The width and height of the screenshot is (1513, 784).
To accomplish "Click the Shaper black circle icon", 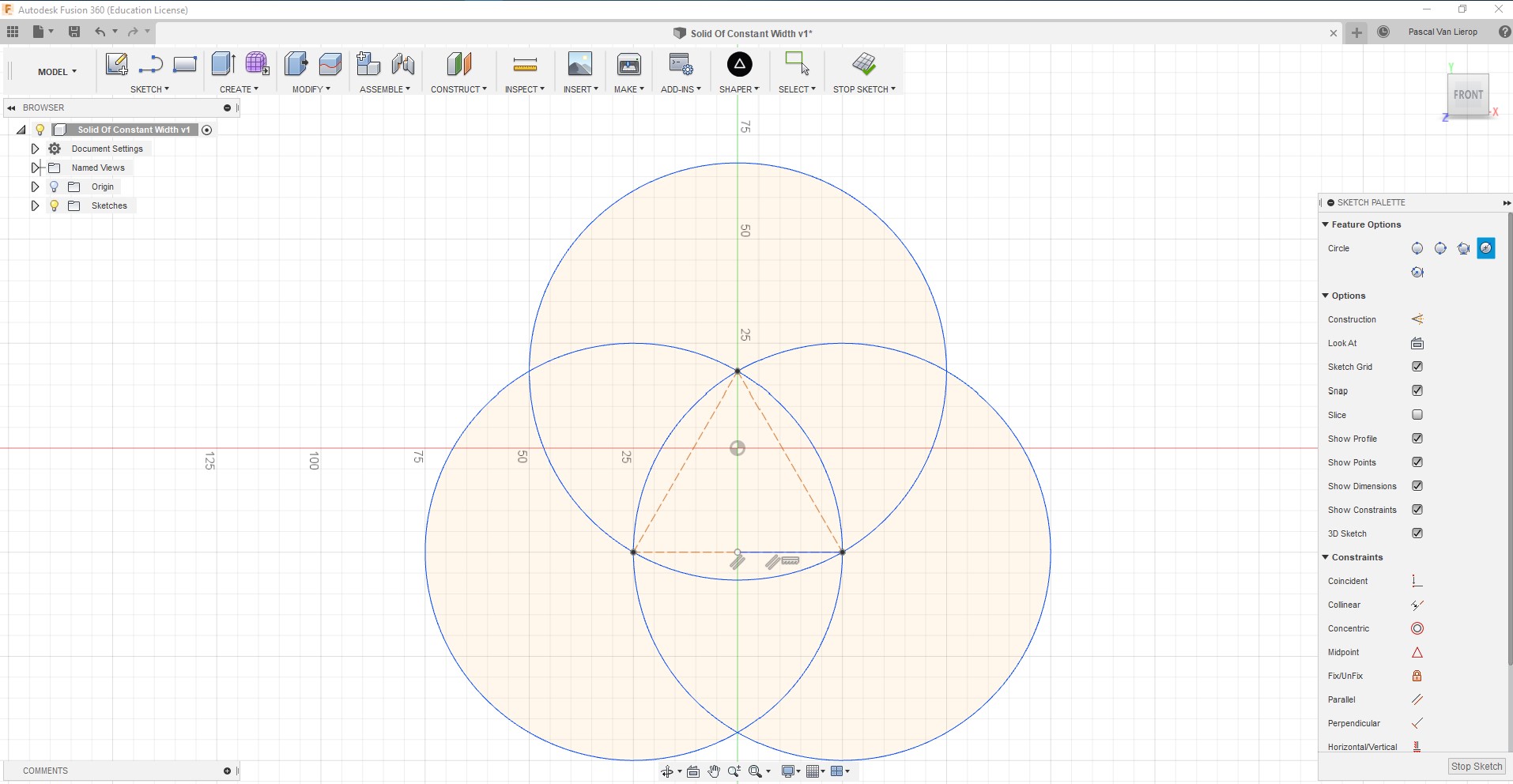I will (739, 64).
